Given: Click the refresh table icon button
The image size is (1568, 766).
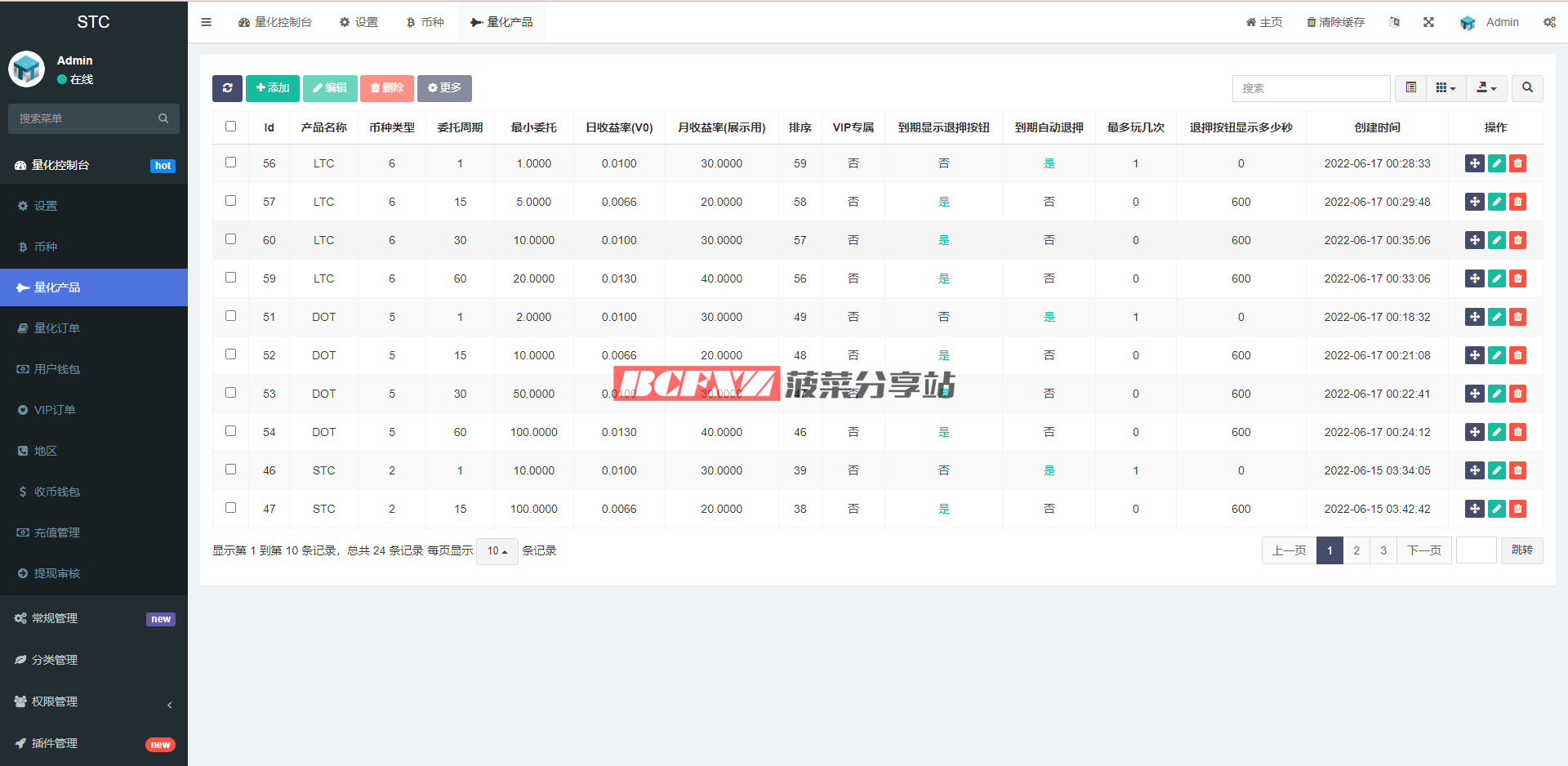Looking at the screenshot, I should click(227, 88).
